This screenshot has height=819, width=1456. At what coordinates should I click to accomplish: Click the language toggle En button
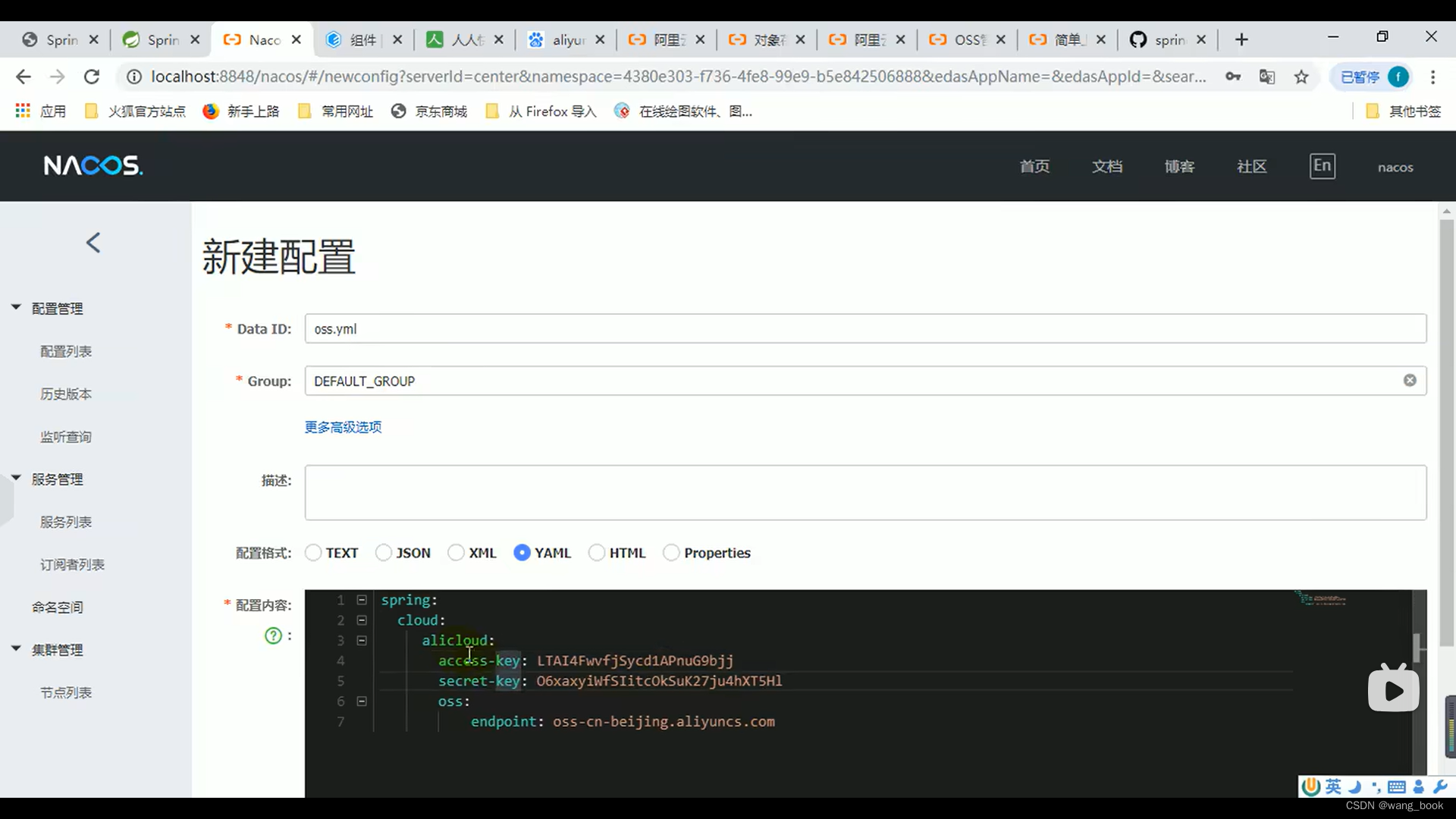coord(1322,166)
